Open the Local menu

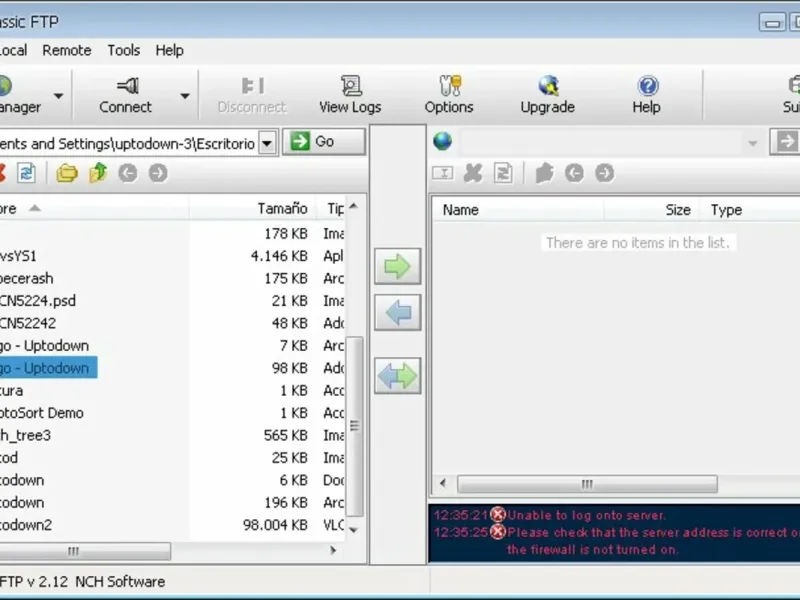[13, 51]
